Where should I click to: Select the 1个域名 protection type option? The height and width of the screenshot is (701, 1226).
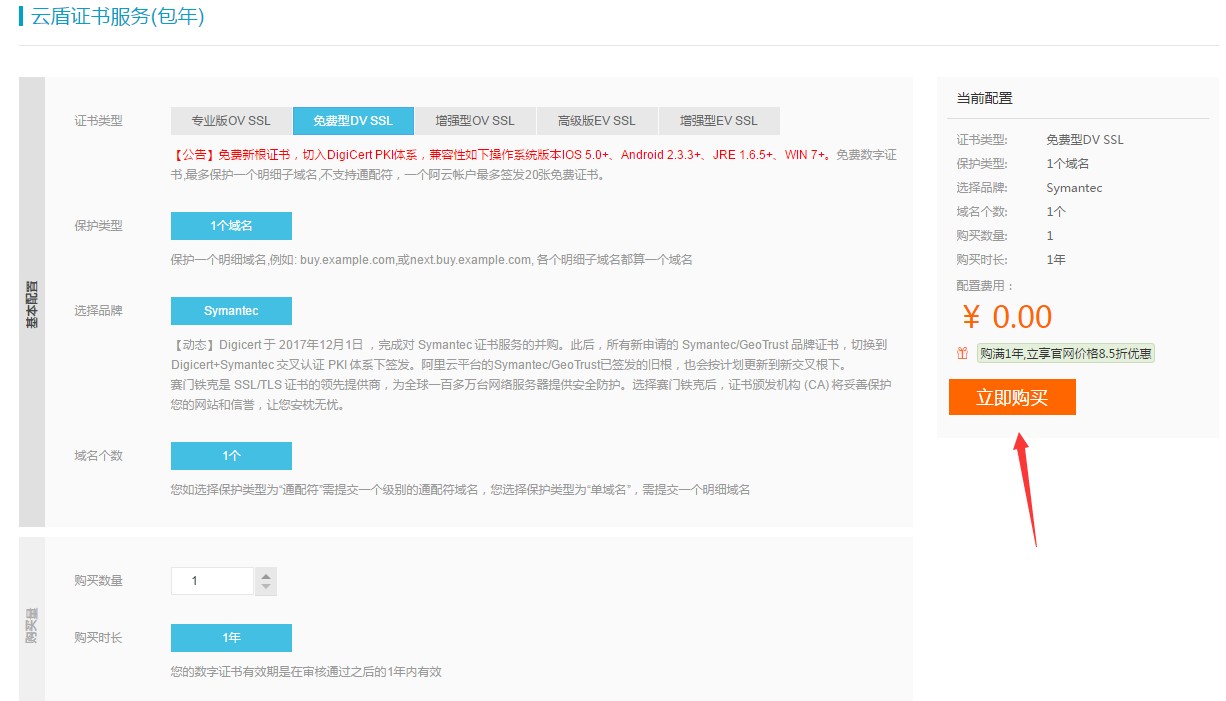[231, 225]
